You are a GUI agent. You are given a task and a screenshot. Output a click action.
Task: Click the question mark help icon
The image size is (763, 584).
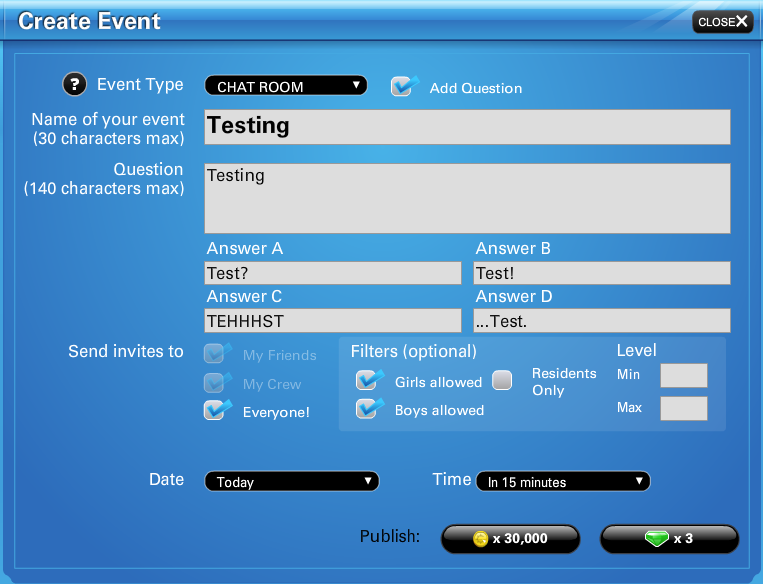75,85
